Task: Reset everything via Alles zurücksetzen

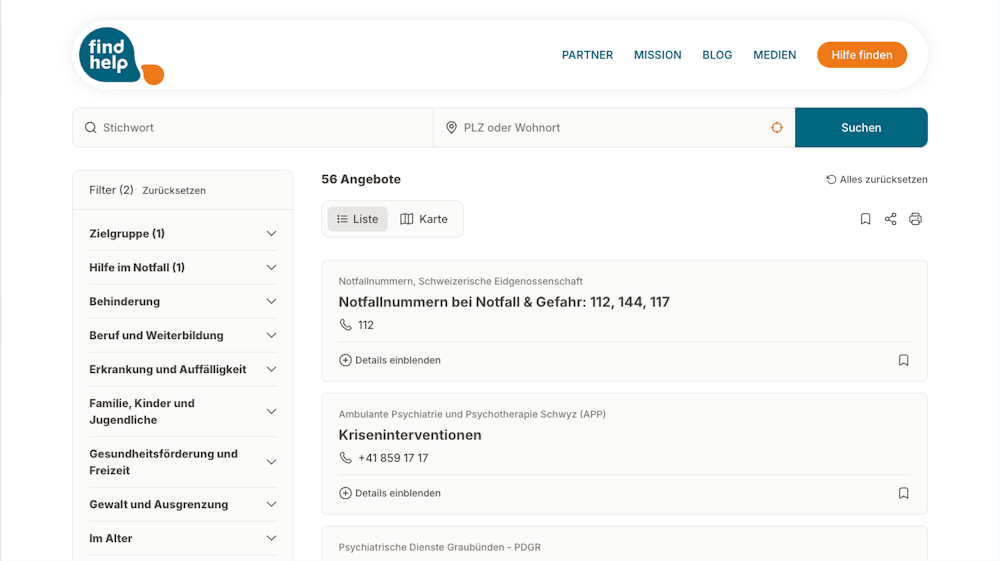Action: pos(876,180)
